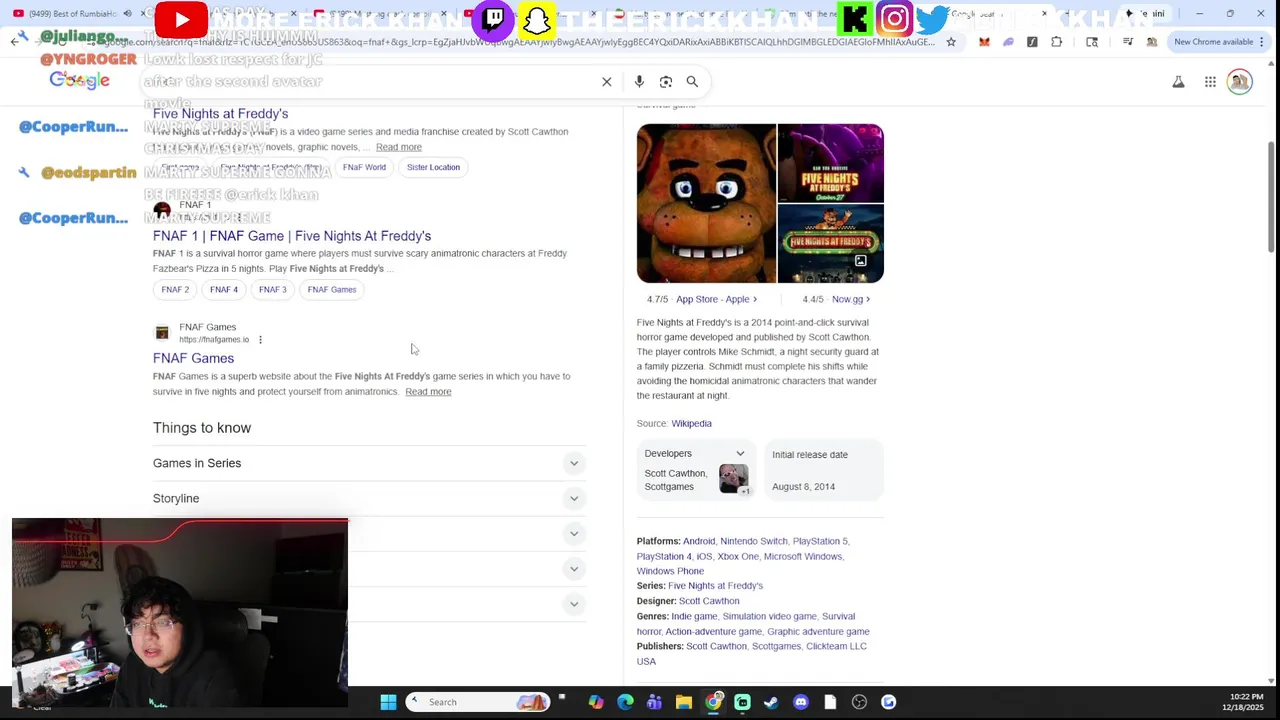This screenshot has height=720, width=1280.
Task: Open Steam from the taskbar
Action: (x=771, y=702)
